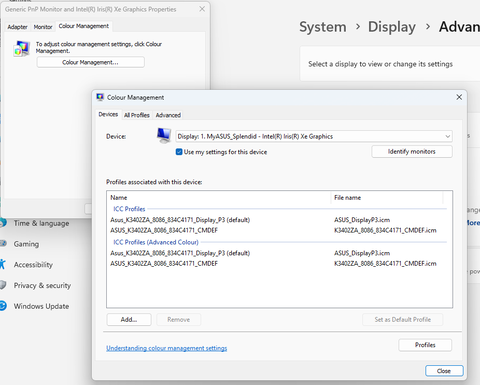The height and width of the screenshot is (385, 480).
Task: Click the Colour Management... button
Action: 90,62
